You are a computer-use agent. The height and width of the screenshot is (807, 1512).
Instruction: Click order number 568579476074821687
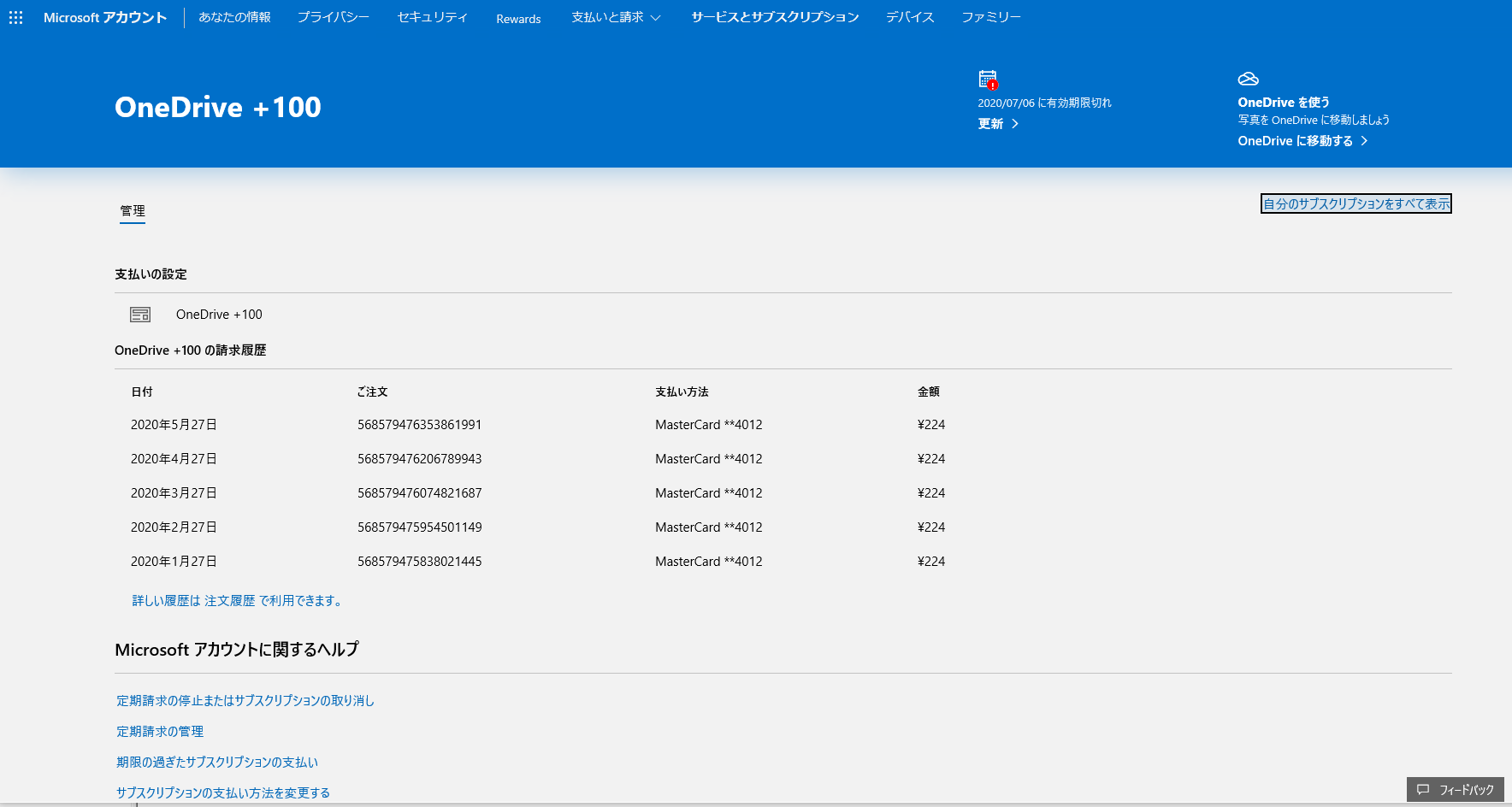[x=420, y=493]
